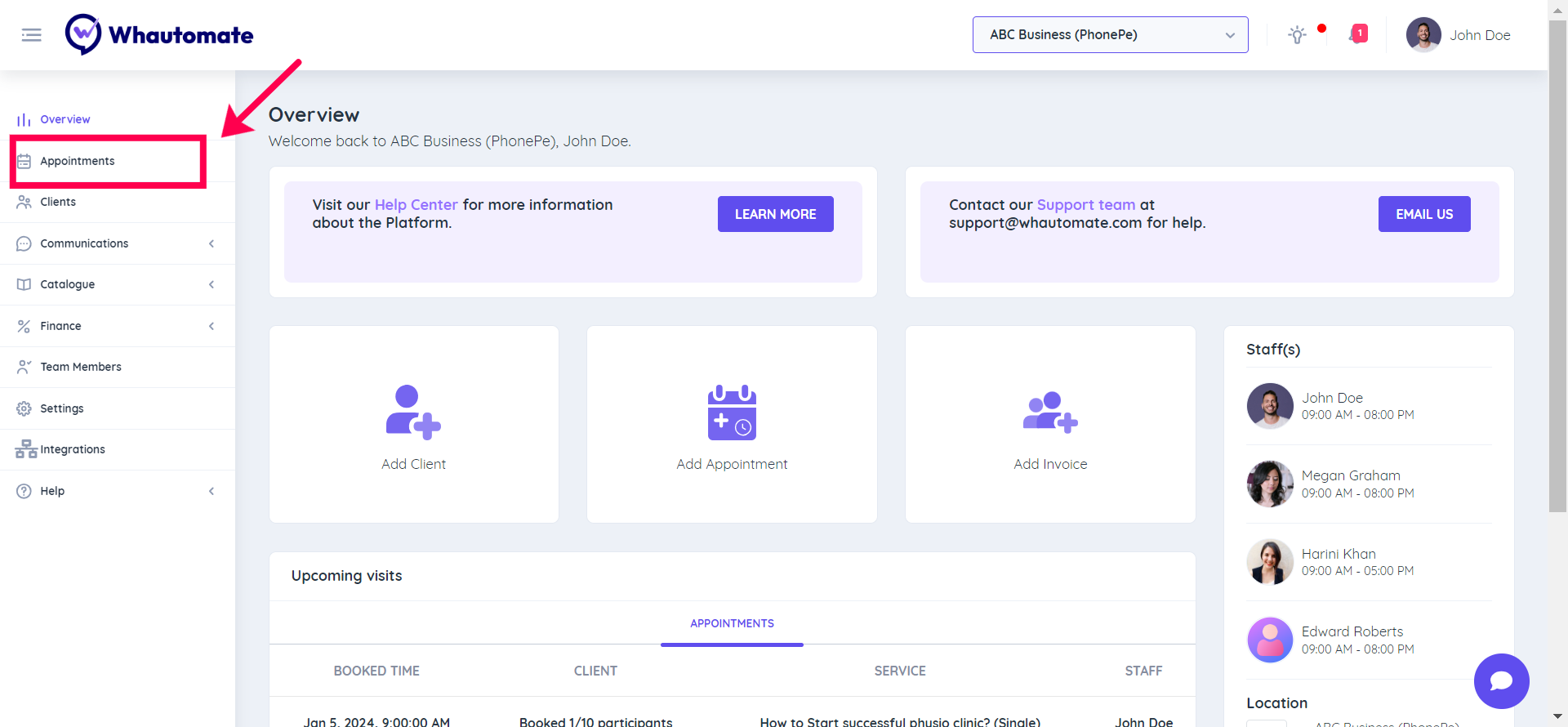Click the Whautomate logo
1568x727 pixels.
160,35
